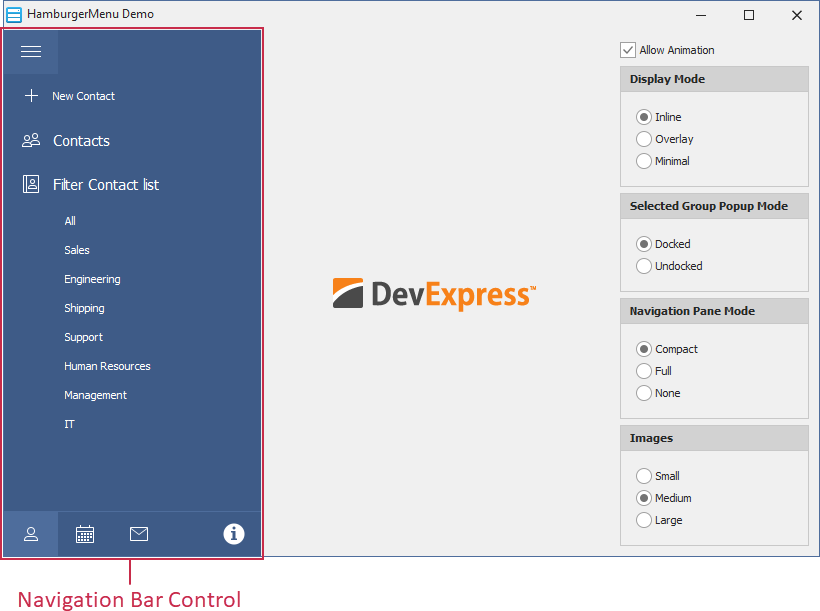Click the New Contact entry
This screenshot has height=611, width=820.
(x=83, y=95)
